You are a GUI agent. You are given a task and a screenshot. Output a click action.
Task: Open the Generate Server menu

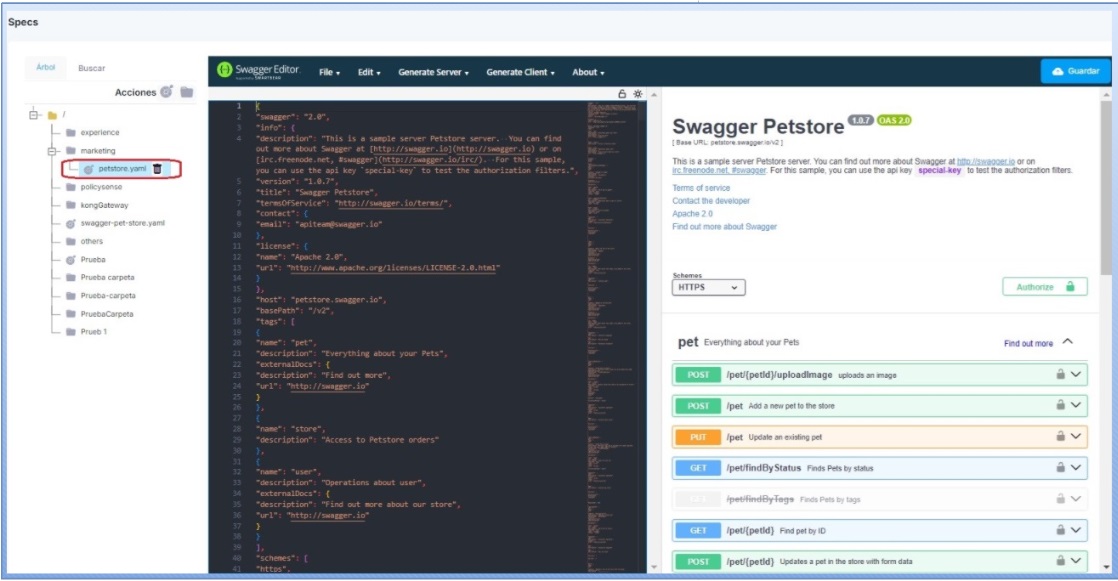[433, 72]
